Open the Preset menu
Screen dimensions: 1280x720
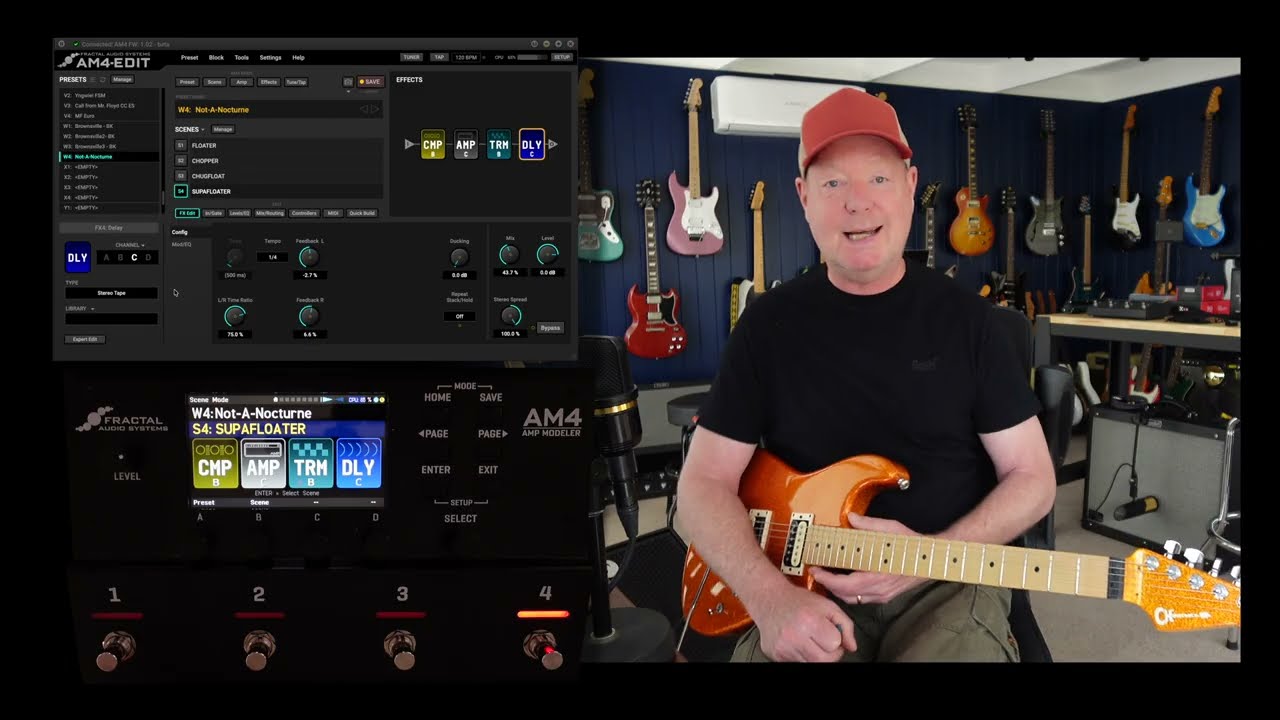point(189,57)
